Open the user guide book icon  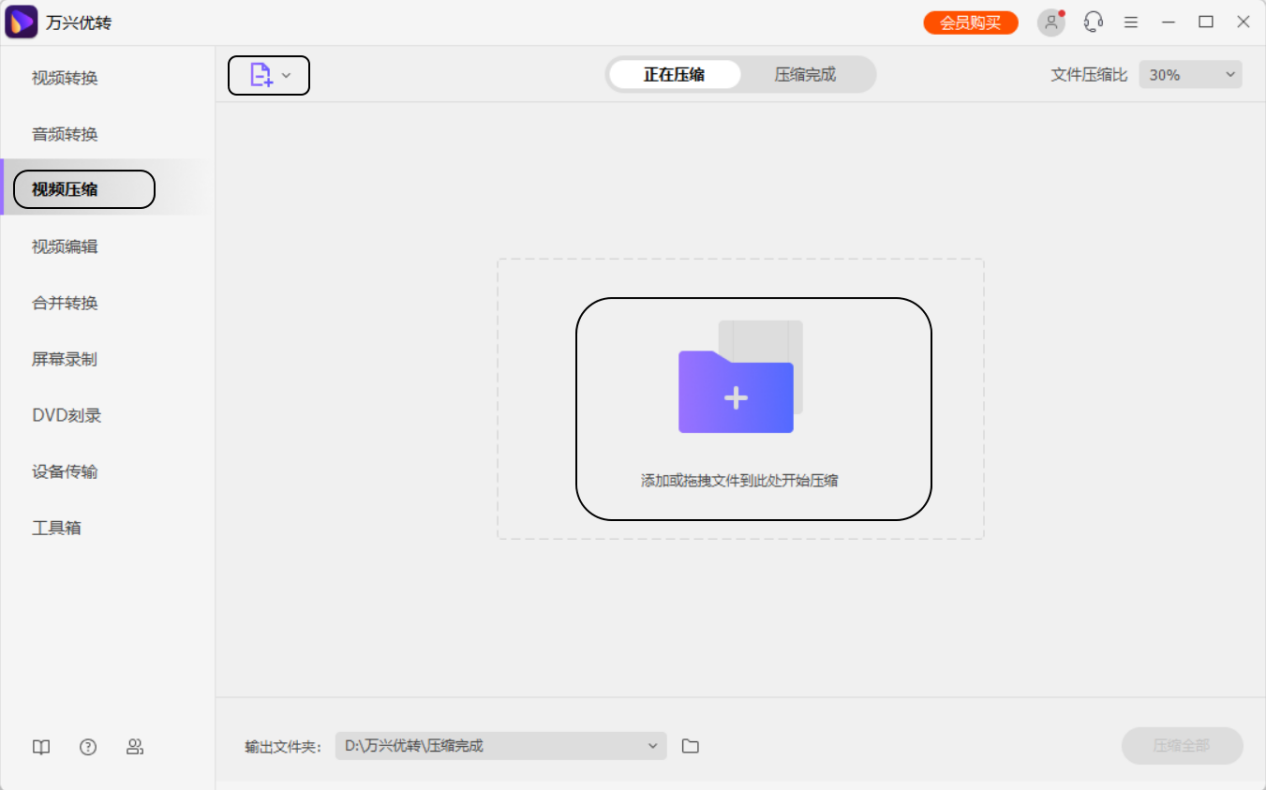click(x=40, y=746)
